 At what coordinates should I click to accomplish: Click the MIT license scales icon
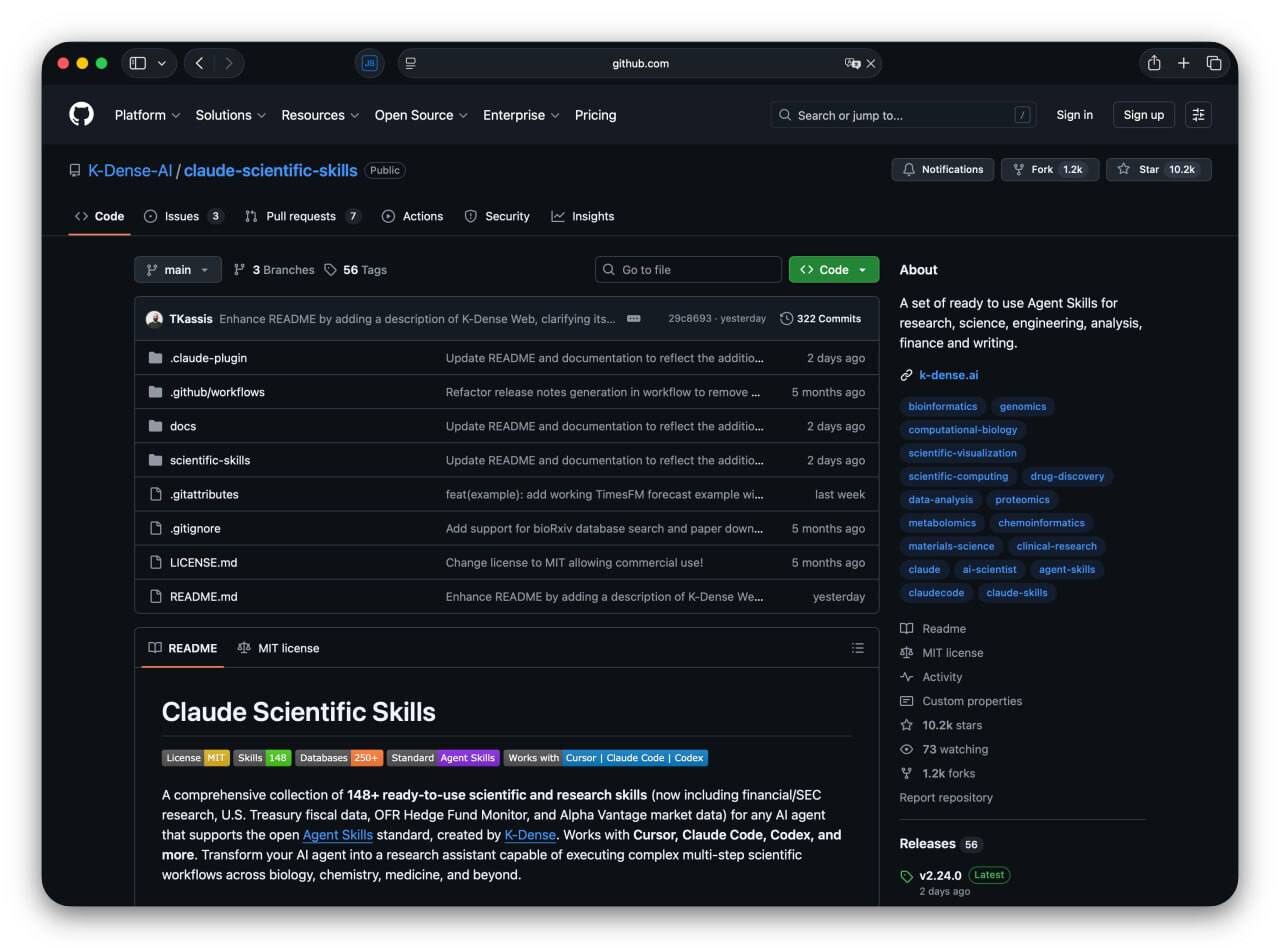pyautogui.click(x=907, y=652)
